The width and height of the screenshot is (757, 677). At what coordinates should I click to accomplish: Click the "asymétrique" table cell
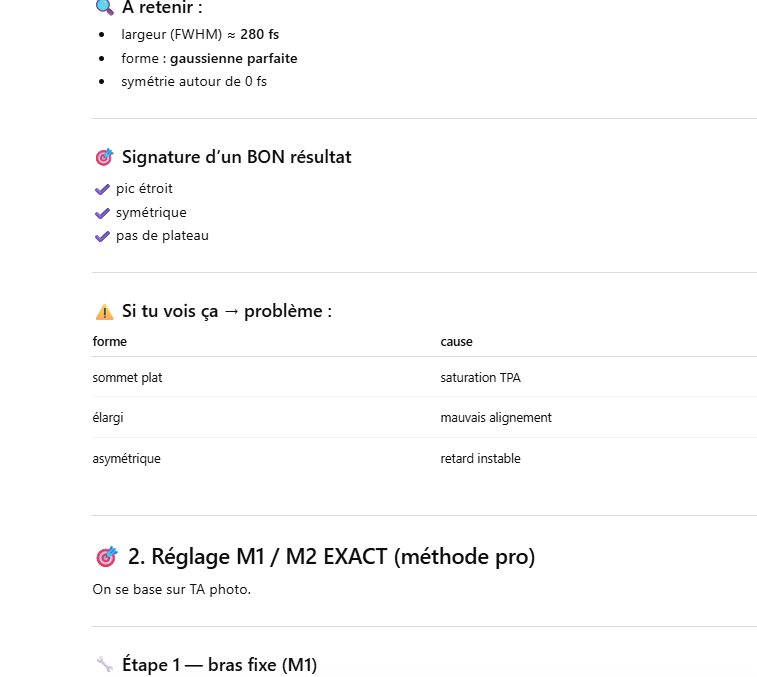click(x=126, y=459)
